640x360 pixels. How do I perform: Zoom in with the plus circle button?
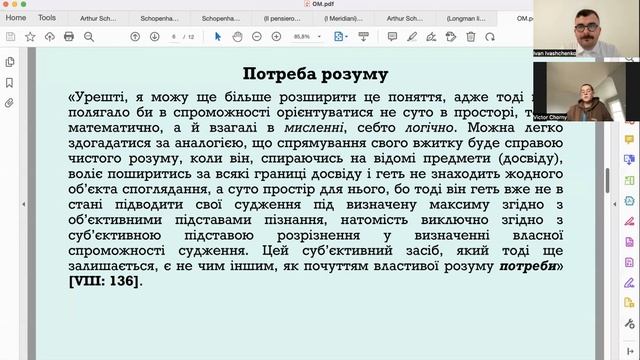(276, 37)
